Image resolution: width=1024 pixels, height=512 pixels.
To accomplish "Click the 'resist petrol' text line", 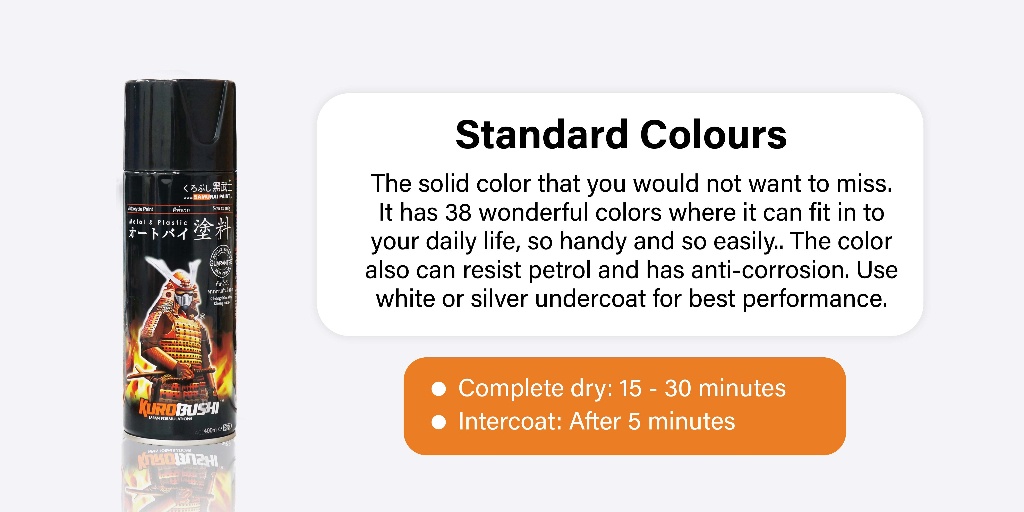I will pos(631,270).
